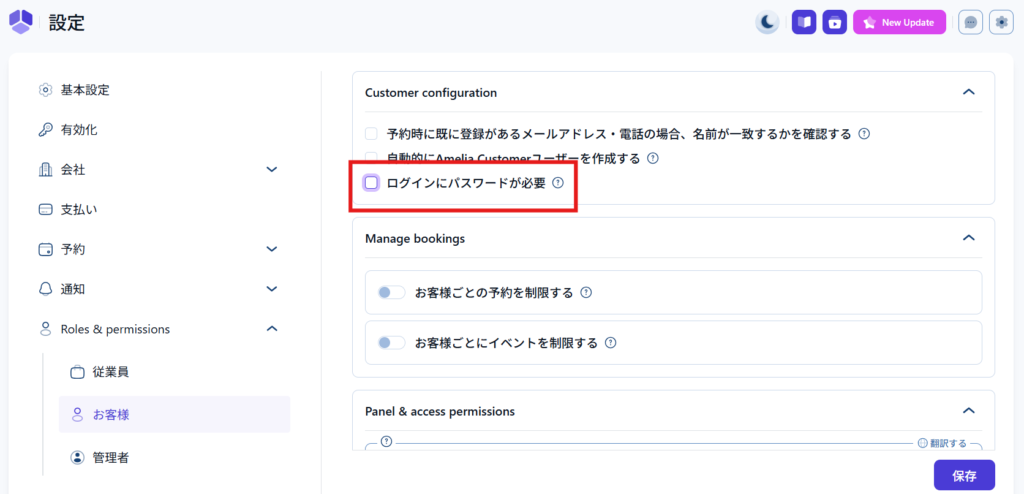
Task: Expand the 会社 sidebar menu
Action: coord(271,169)
